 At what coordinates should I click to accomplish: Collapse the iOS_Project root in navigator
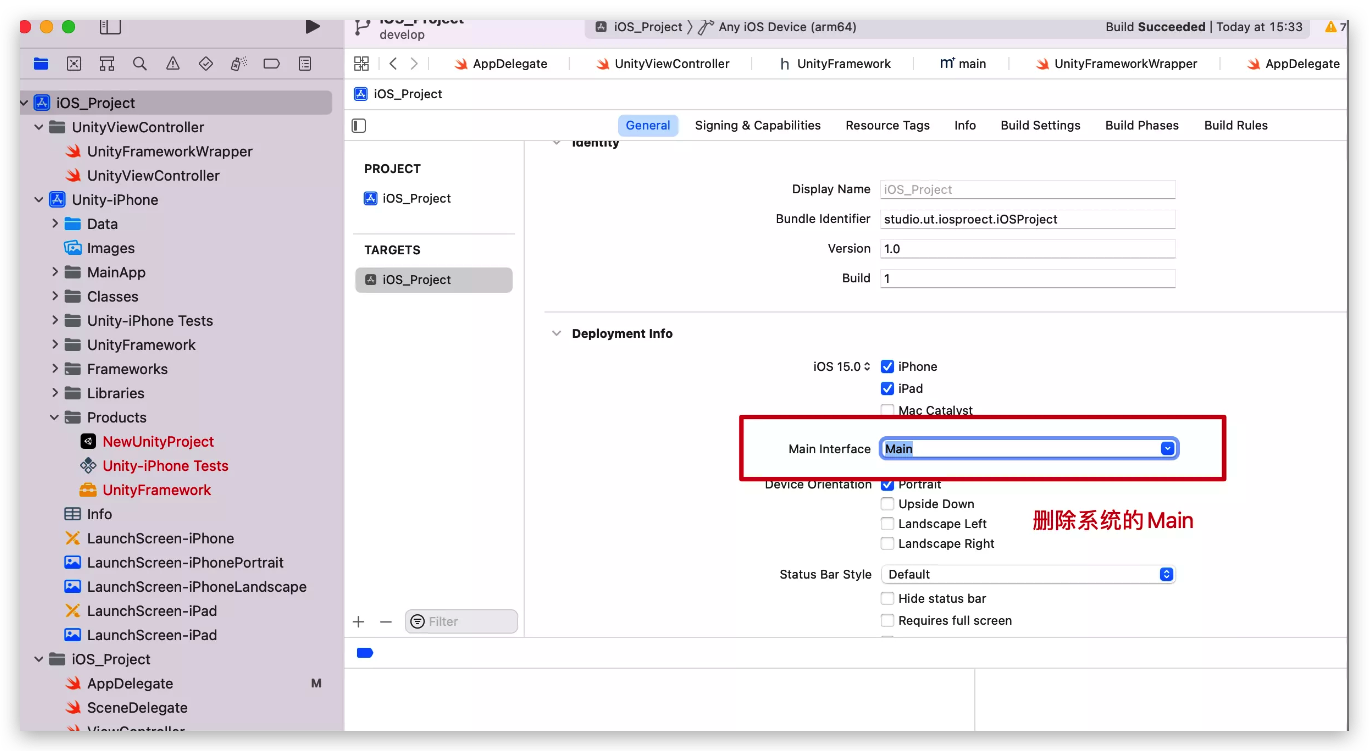pyautogui.click(x=24, y=103)
